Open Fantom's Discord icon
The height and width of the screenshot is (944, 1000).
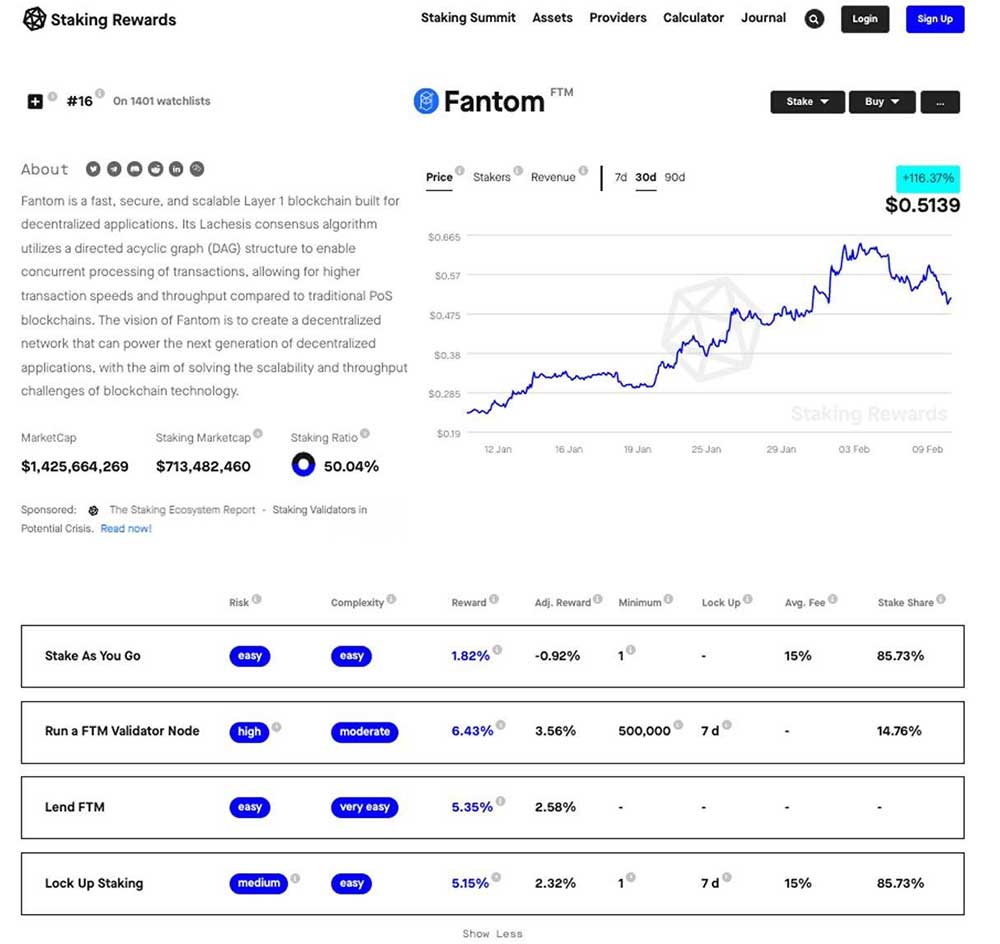point(135,169)
